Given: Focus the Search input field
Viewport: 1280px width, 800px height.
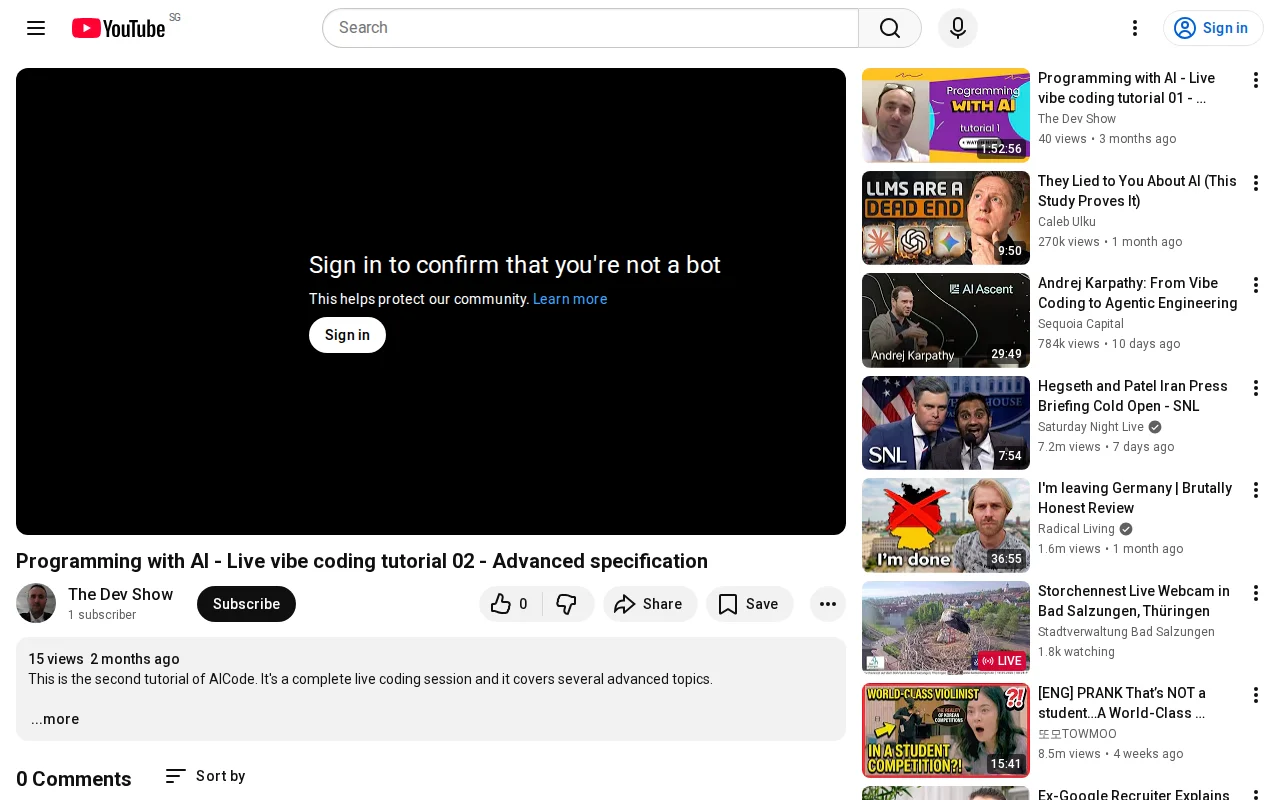Looking at the screenshot, I should (x=590, y=28).
